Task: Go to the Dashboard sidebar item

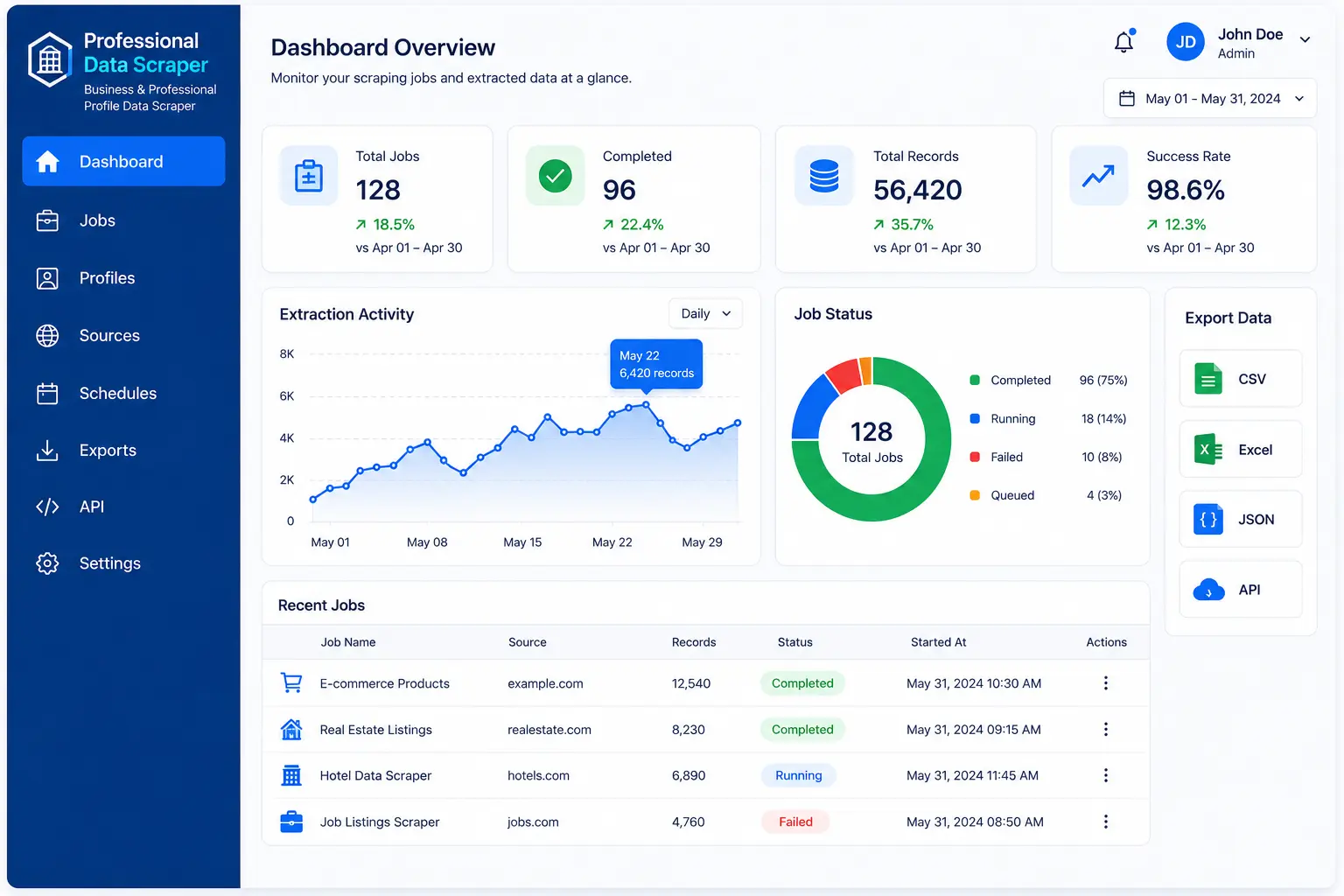Action: (123, 161)
